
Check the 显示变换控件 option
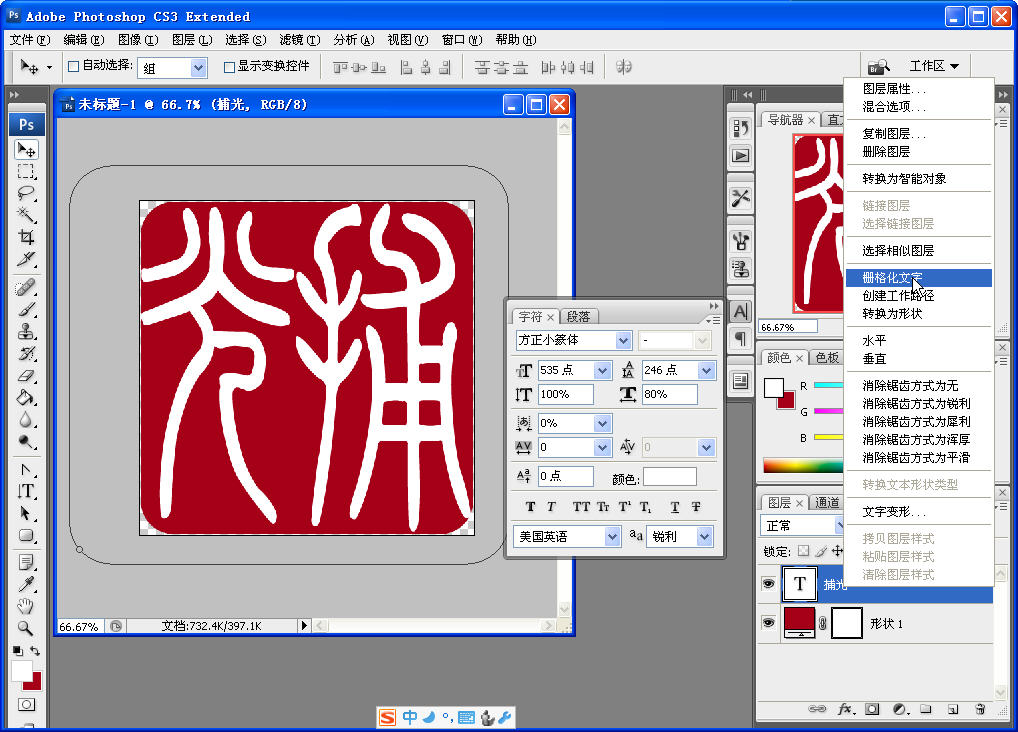pos(230,67)
